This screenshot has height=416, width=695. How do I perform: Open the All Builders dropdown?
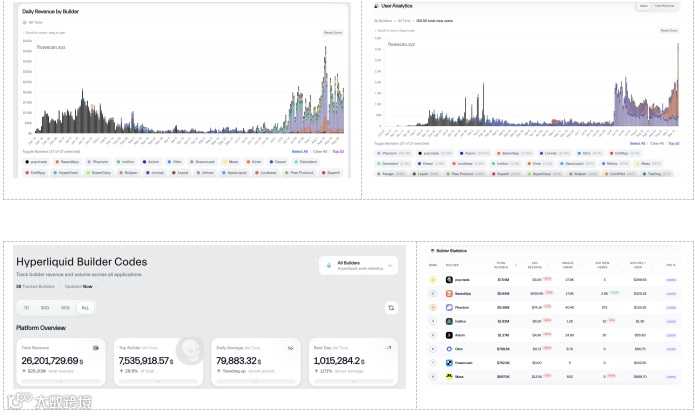coord(358,265)
